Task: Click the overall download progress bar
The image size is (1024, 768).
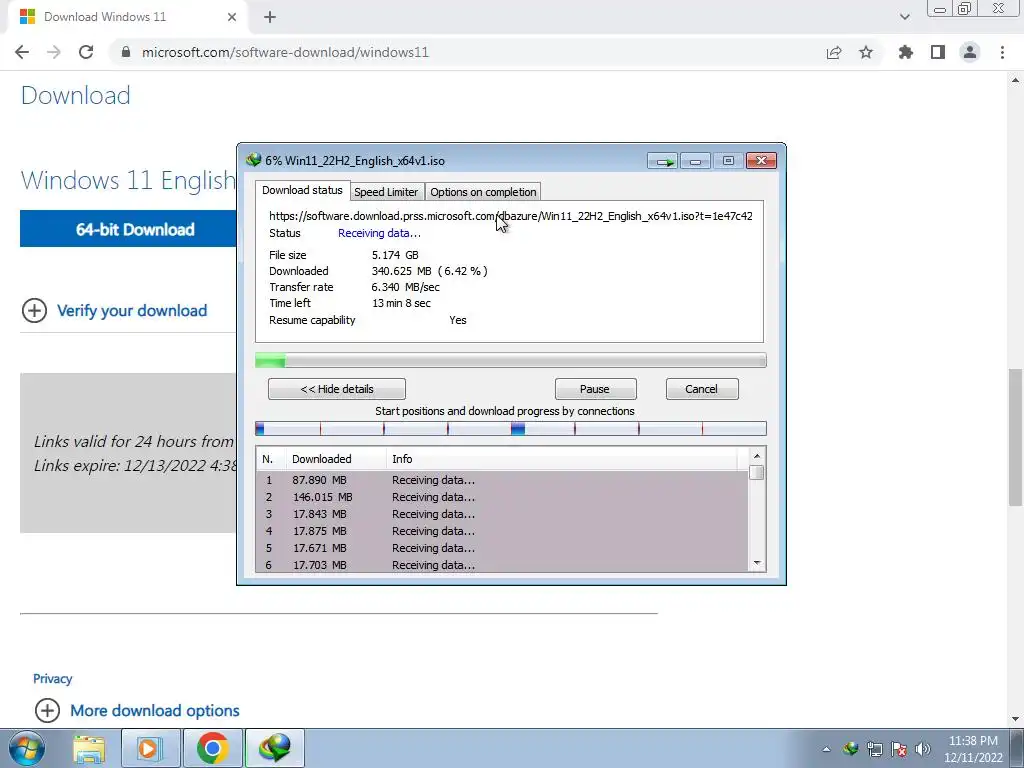Action: [x=511, y=360]
